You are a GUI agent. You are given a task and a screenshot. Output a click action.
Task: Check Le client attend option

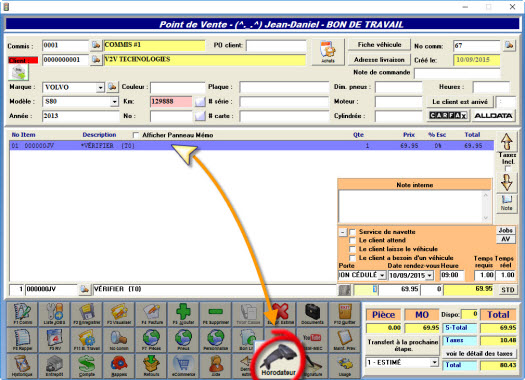point(352,240)
